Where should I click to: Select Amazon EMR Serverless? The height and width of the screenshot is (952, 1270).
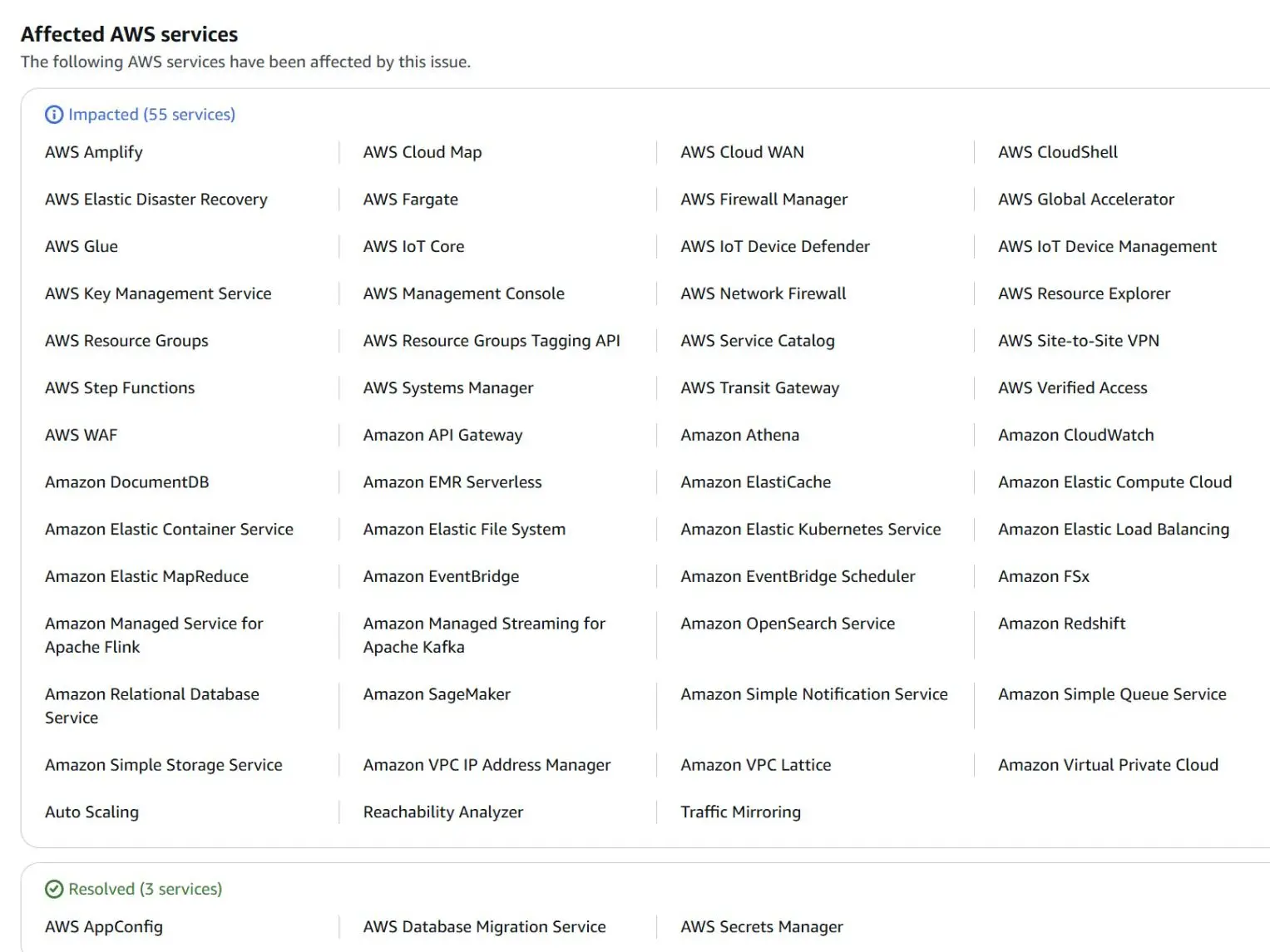[x=452, y=482]
